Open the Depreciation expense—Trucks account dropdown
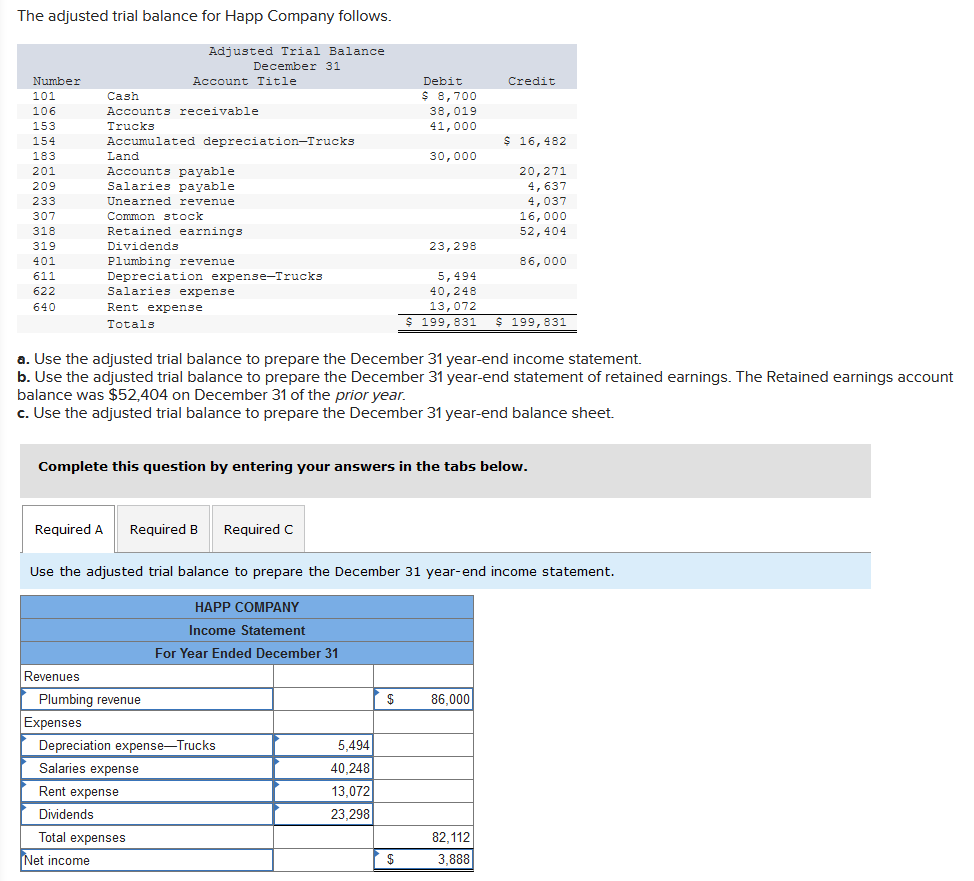Viewport: 974px width, 881px height. coord(147,745)
